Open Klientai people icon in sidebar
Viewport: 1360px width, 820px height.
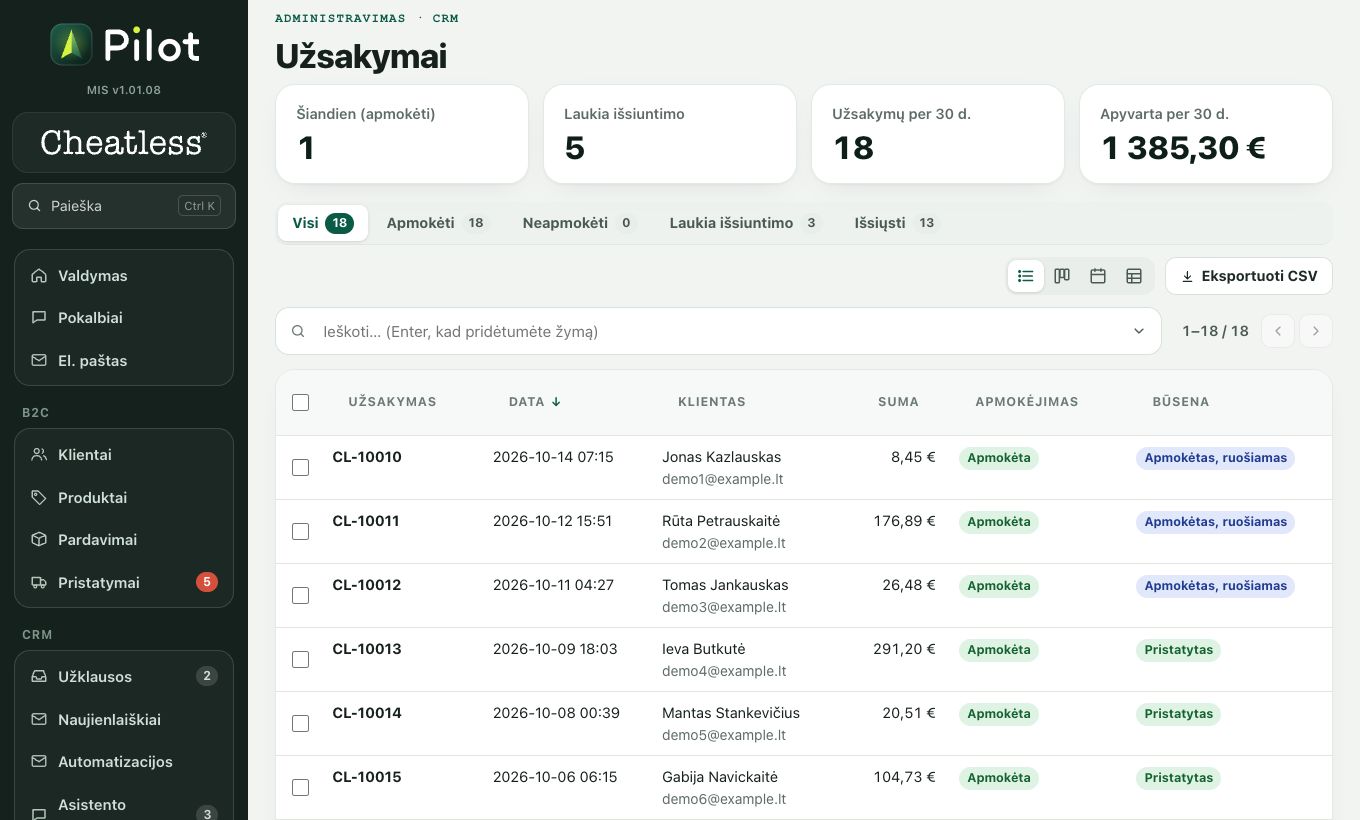tap(39, 454)
